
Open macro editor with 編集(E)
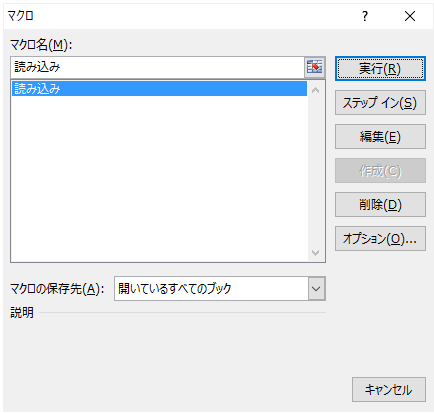380,137
